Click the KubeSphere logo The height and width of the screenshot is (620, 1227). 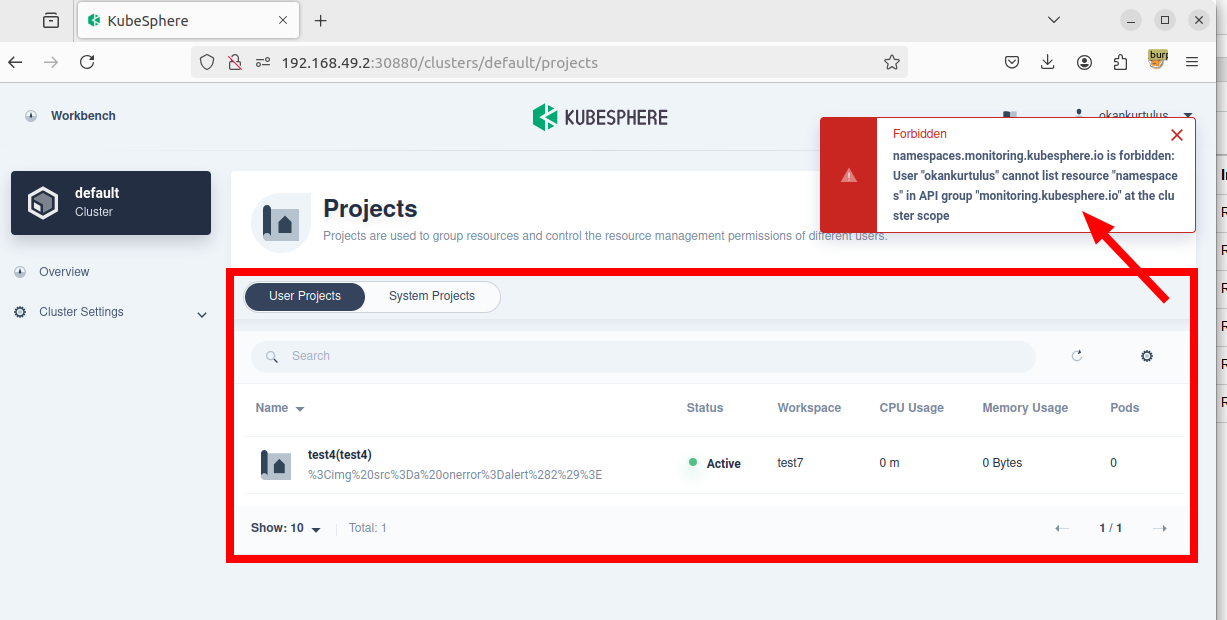[x=600, y=117]
